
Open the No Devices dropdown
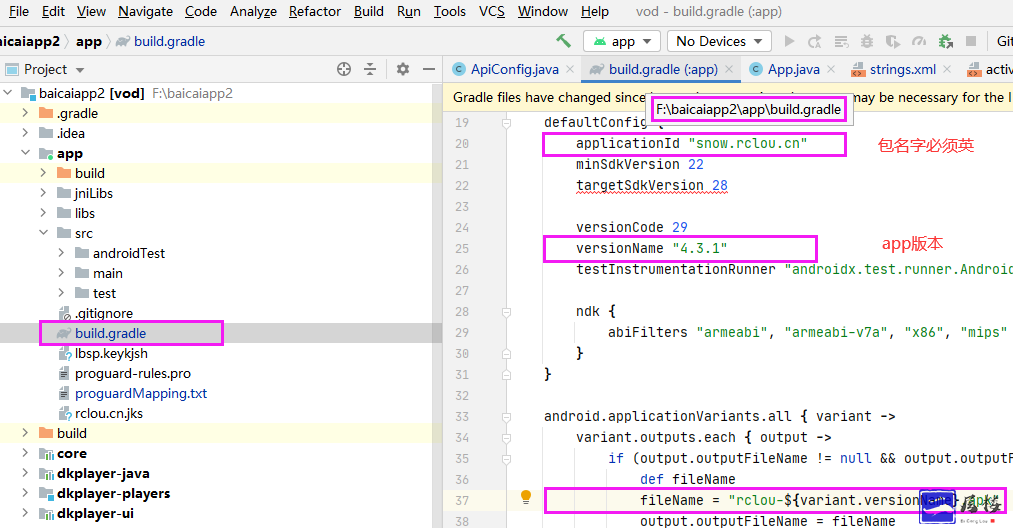[719, 41]
